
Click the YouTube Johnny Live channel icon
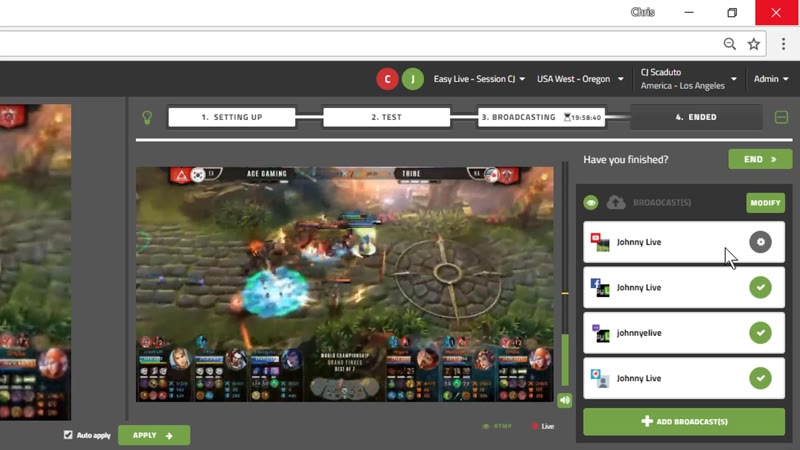600,242
